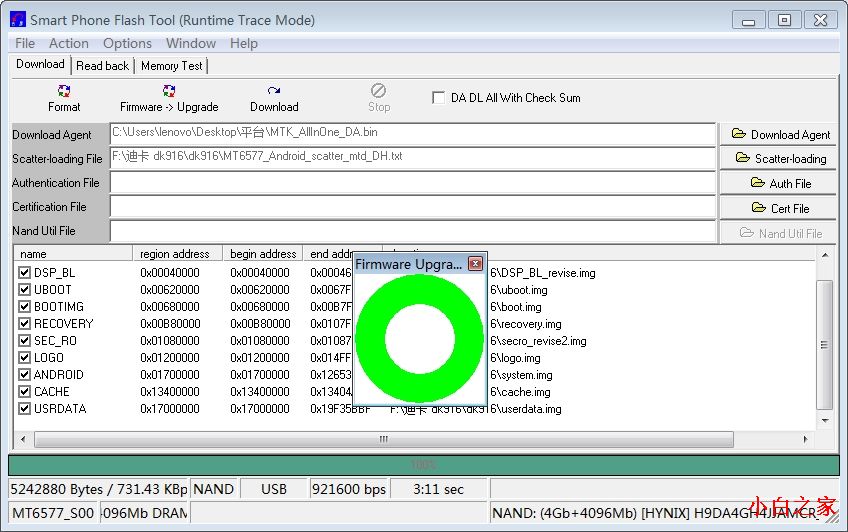Switch to the Read back tab
This screenshot has height=532, width=848.
pyautogui.click(x=102, y=66)
